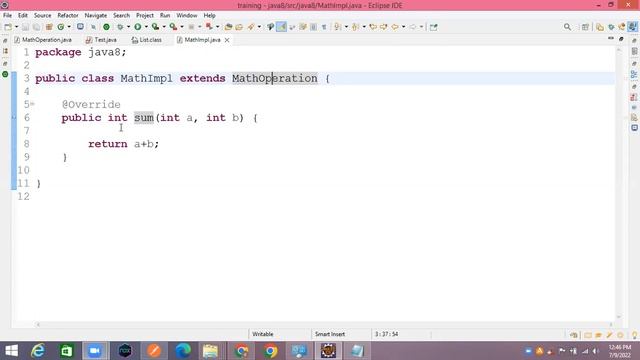Open Zoom from the taskbar
The width and height of the screenshot is (640, 360).
95,351
